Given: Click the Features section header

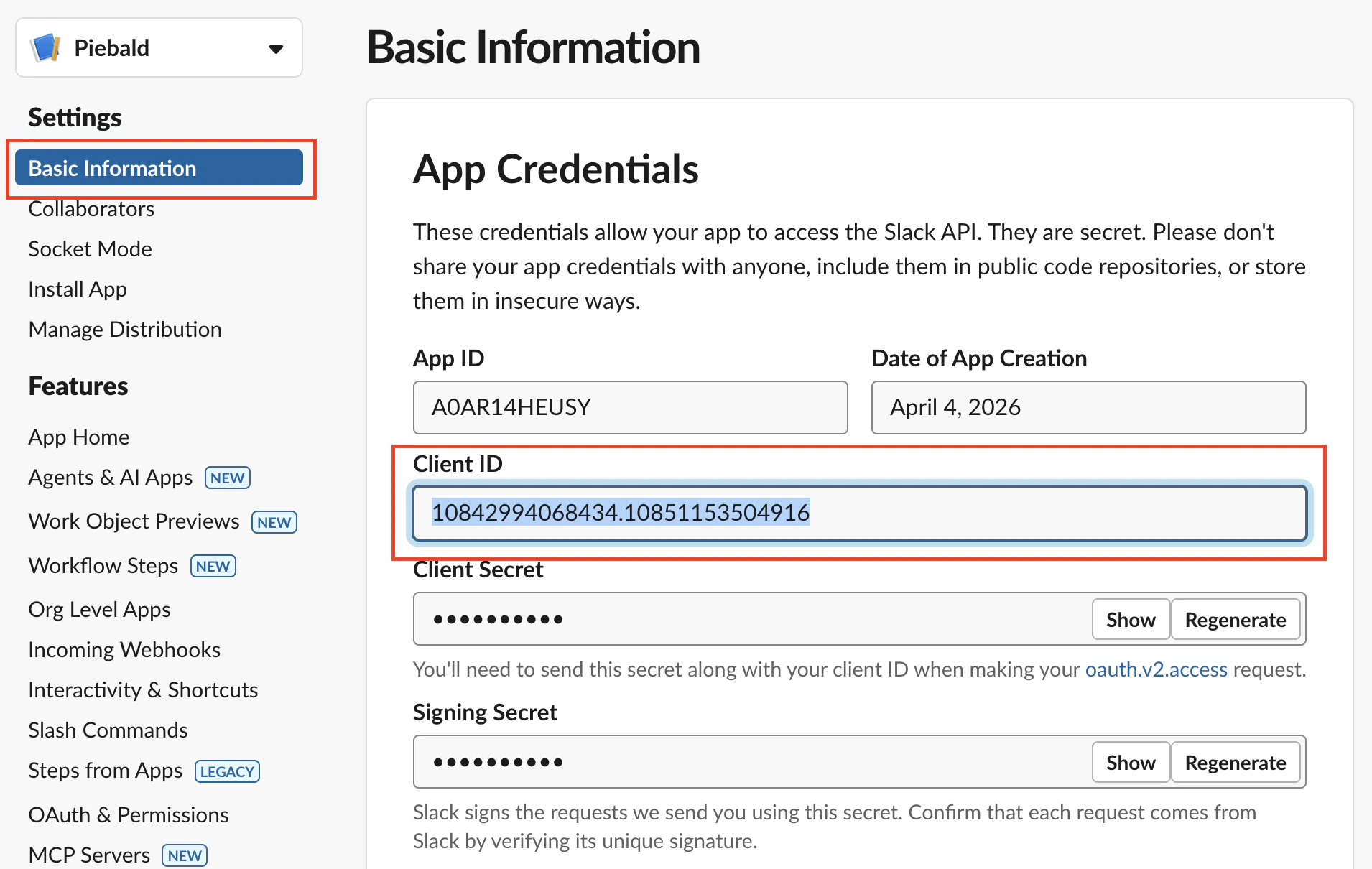Looking at the screenshot, I should point(78,386).
